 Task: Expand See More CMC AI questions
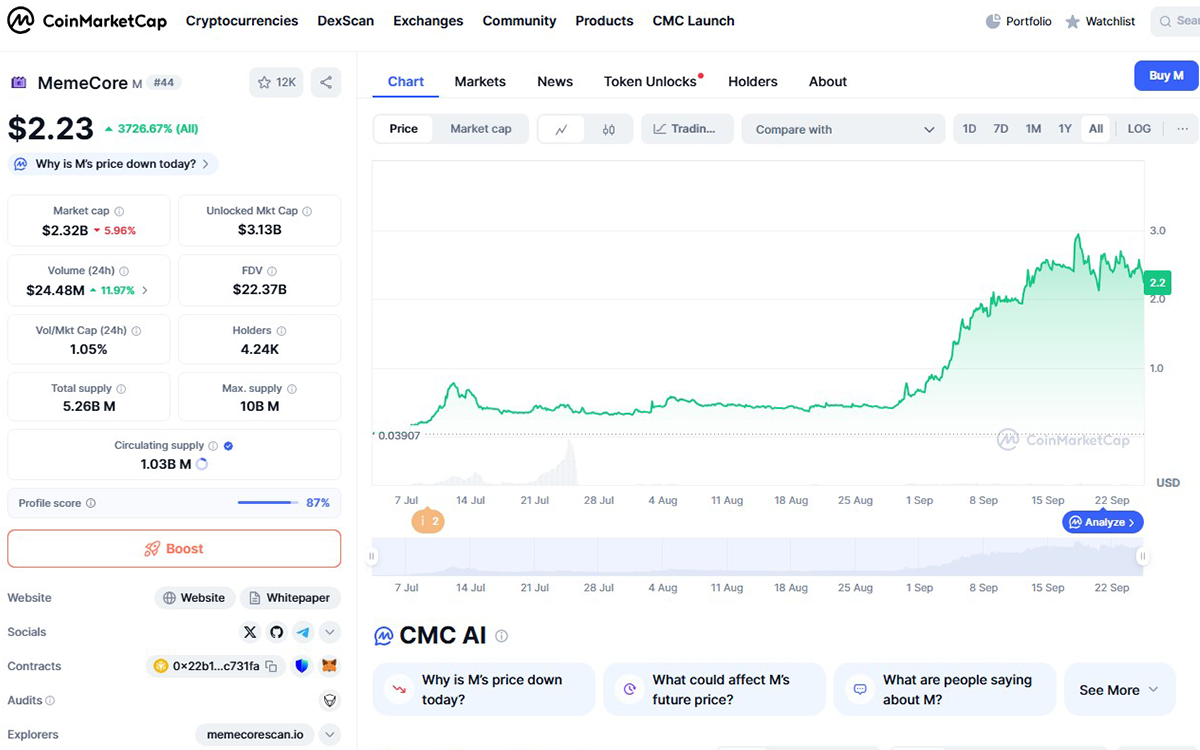1119,690
